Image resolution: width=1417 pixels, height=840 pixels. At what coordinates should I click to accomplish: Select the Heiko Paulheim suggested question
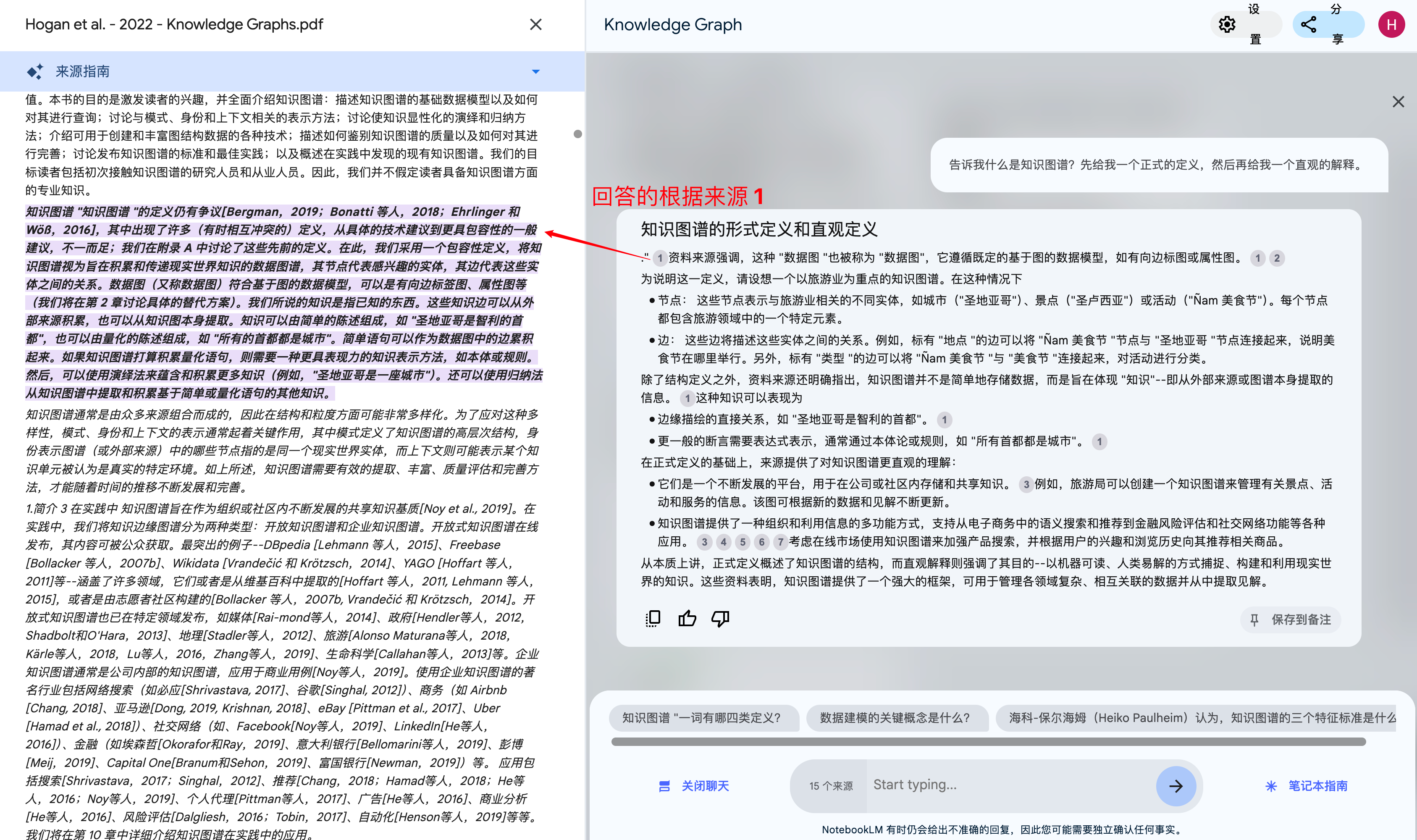(x=1195, y=718)
